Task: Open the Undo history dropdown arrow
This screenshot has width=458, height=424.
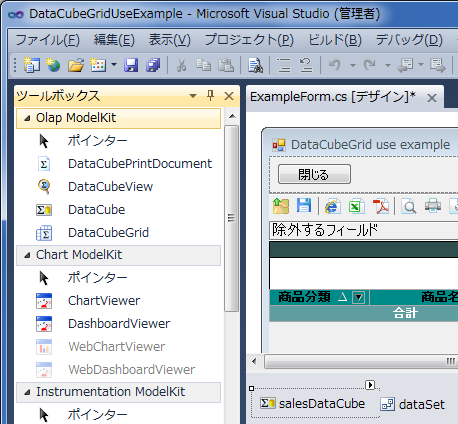Action: pos(353,65)
